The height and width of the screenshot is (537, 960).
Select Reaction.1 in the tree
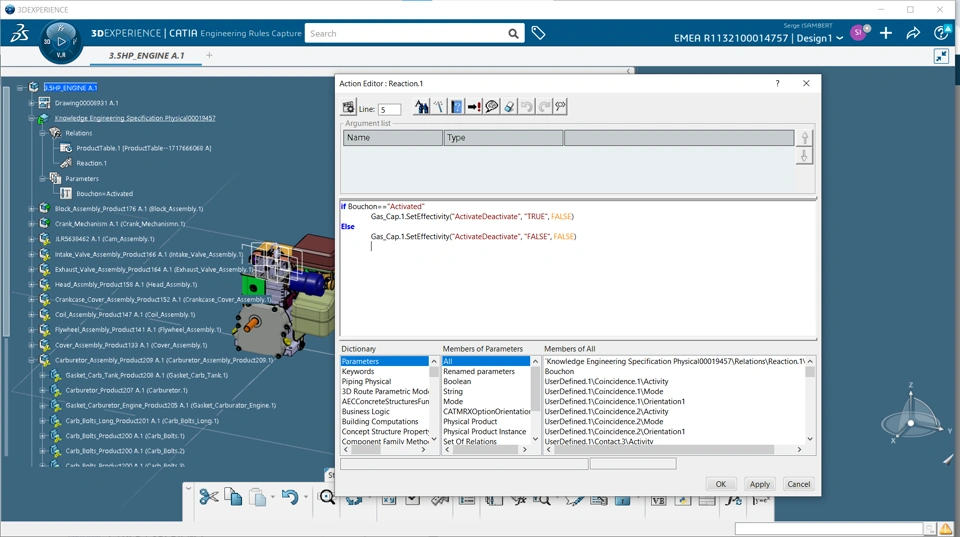pos(91,163)
